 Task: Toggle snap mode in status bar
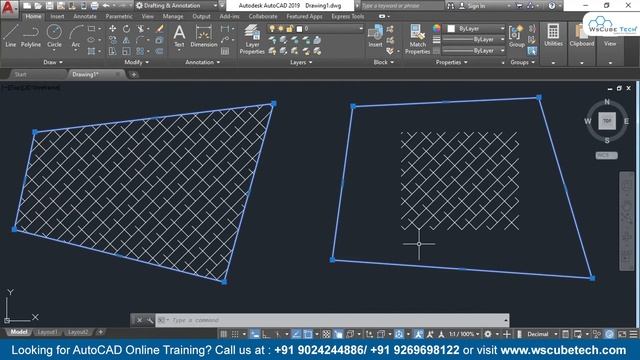235,334
